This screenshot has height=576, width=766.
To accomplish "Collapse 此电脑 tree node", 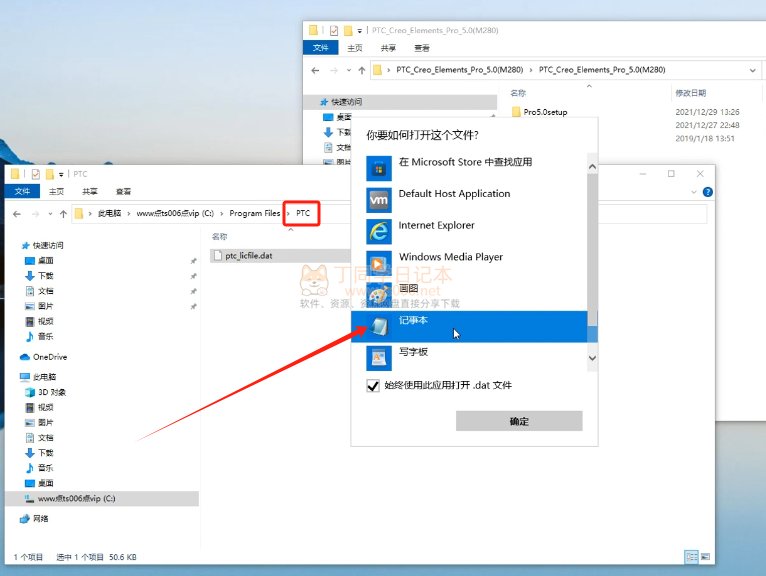I will 12,377.
